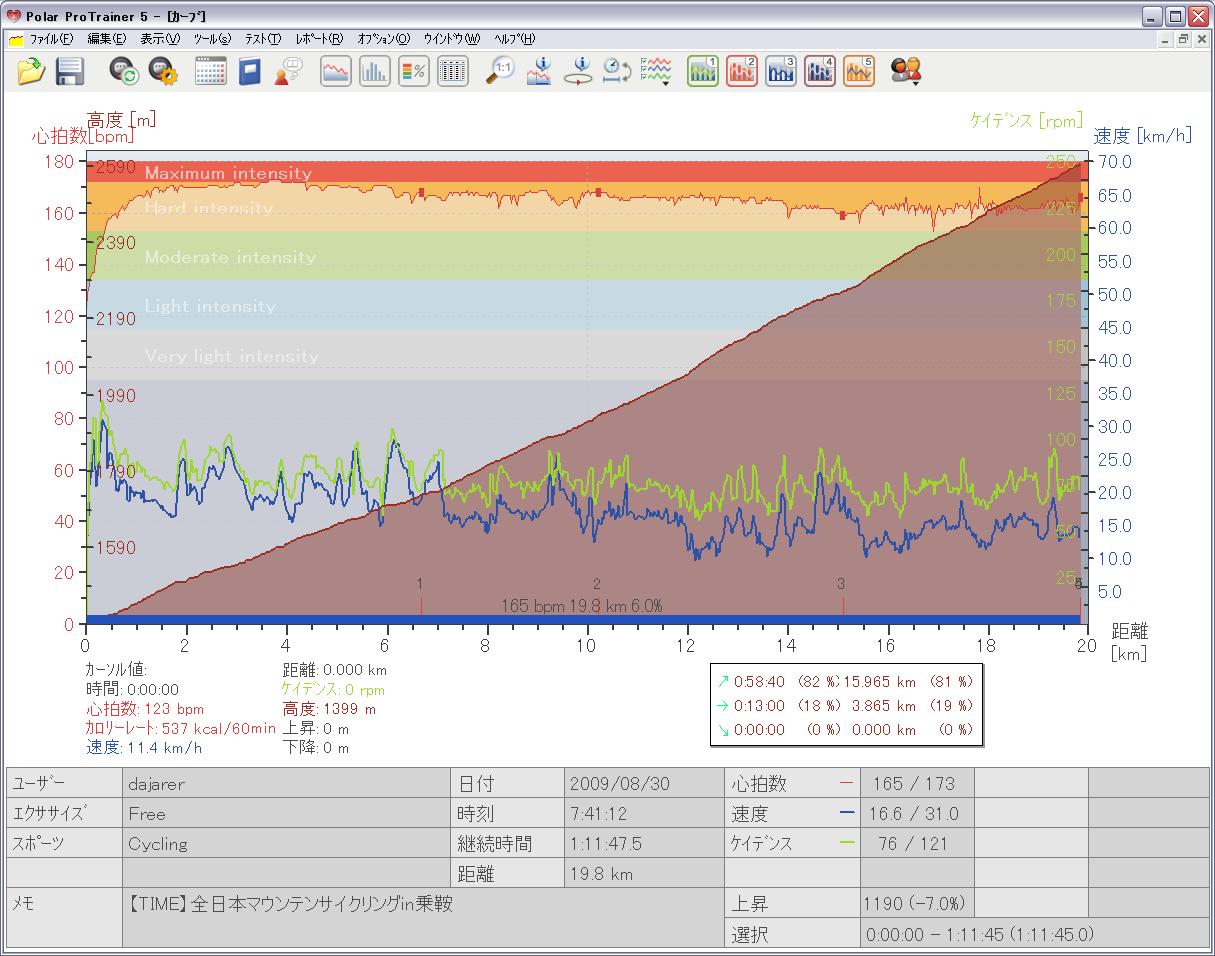Open the blue training diary book icon
1215x956 pixels.
pyautogui.click(x=249, y=71)
